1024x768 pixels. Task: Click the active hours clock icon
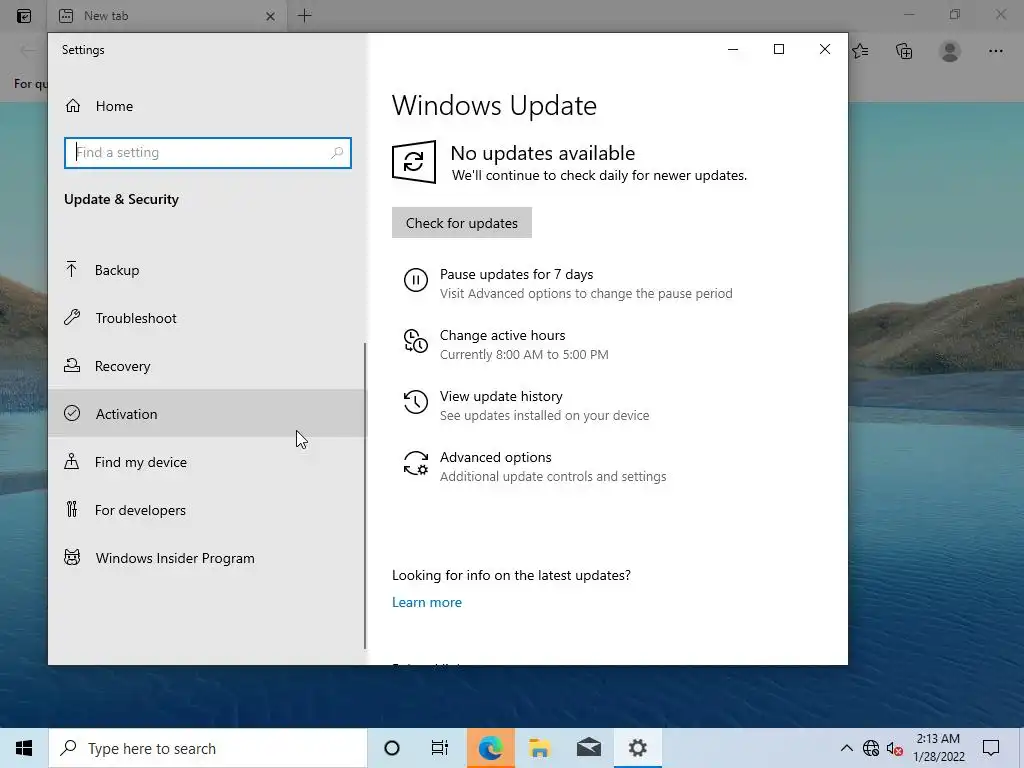[x=415, y=341]
